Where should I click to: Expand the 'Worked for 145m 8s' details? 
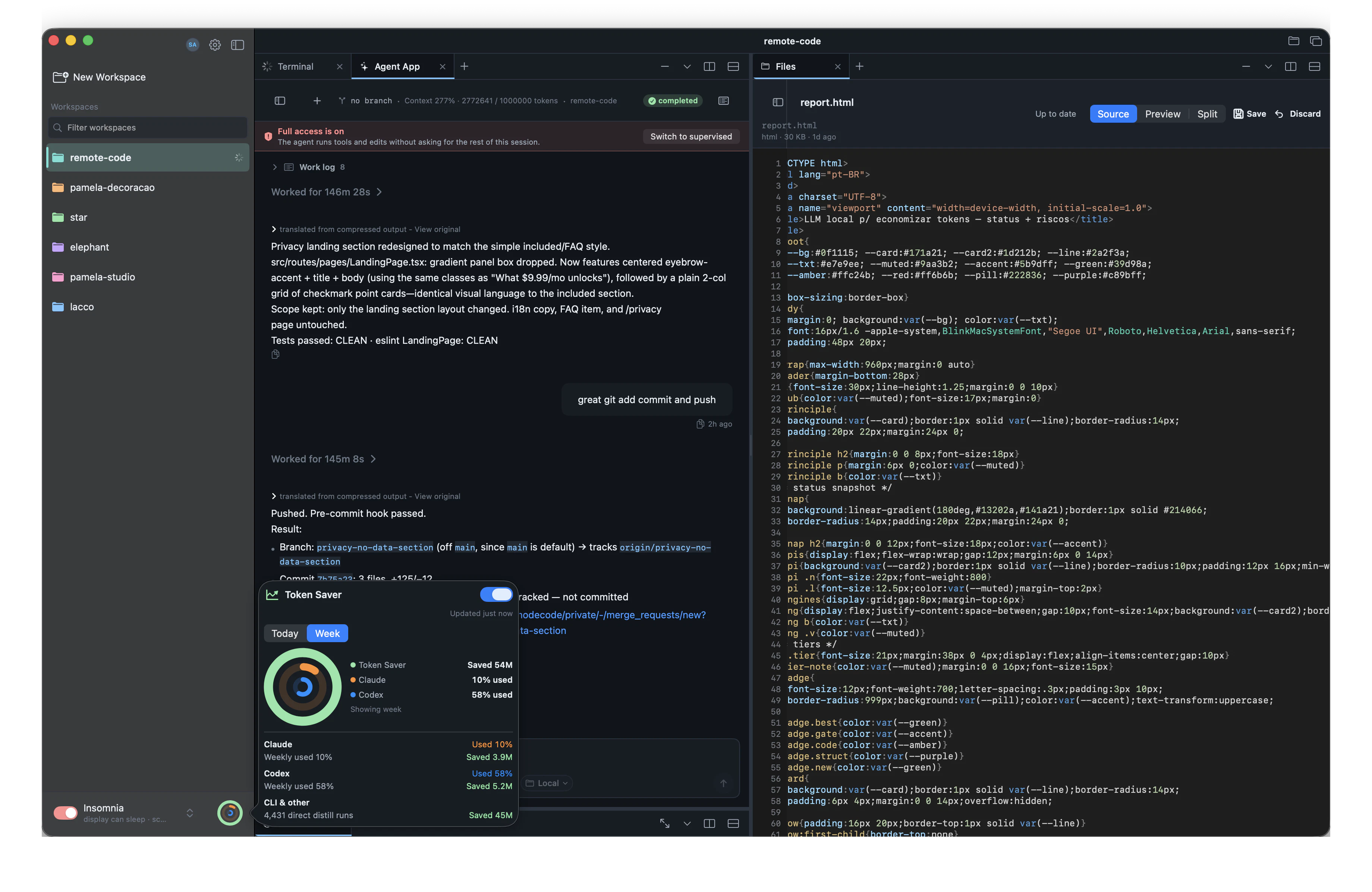click(x=323, y=459)
